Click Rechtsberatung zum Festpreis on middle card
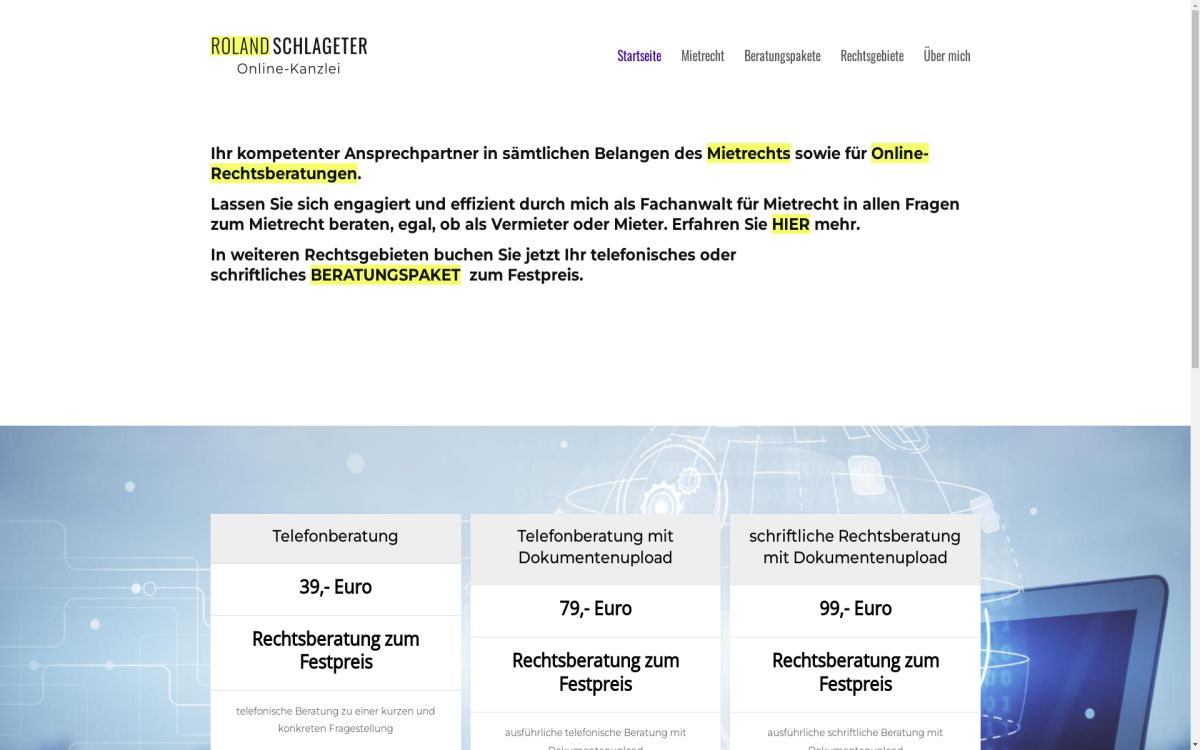This screenshot has width=1200, height=750. 595,672
